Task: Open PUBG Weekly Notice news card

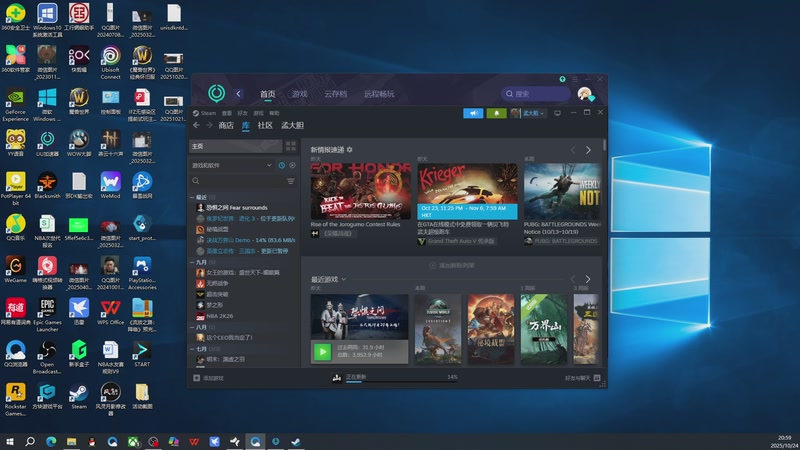Action: click(x=562, y=191)
